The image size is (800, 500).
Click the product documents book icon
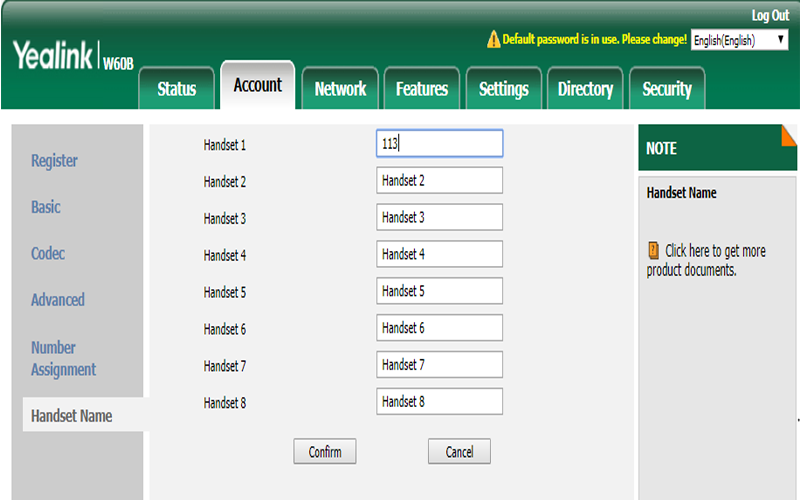tap(653, 251)
